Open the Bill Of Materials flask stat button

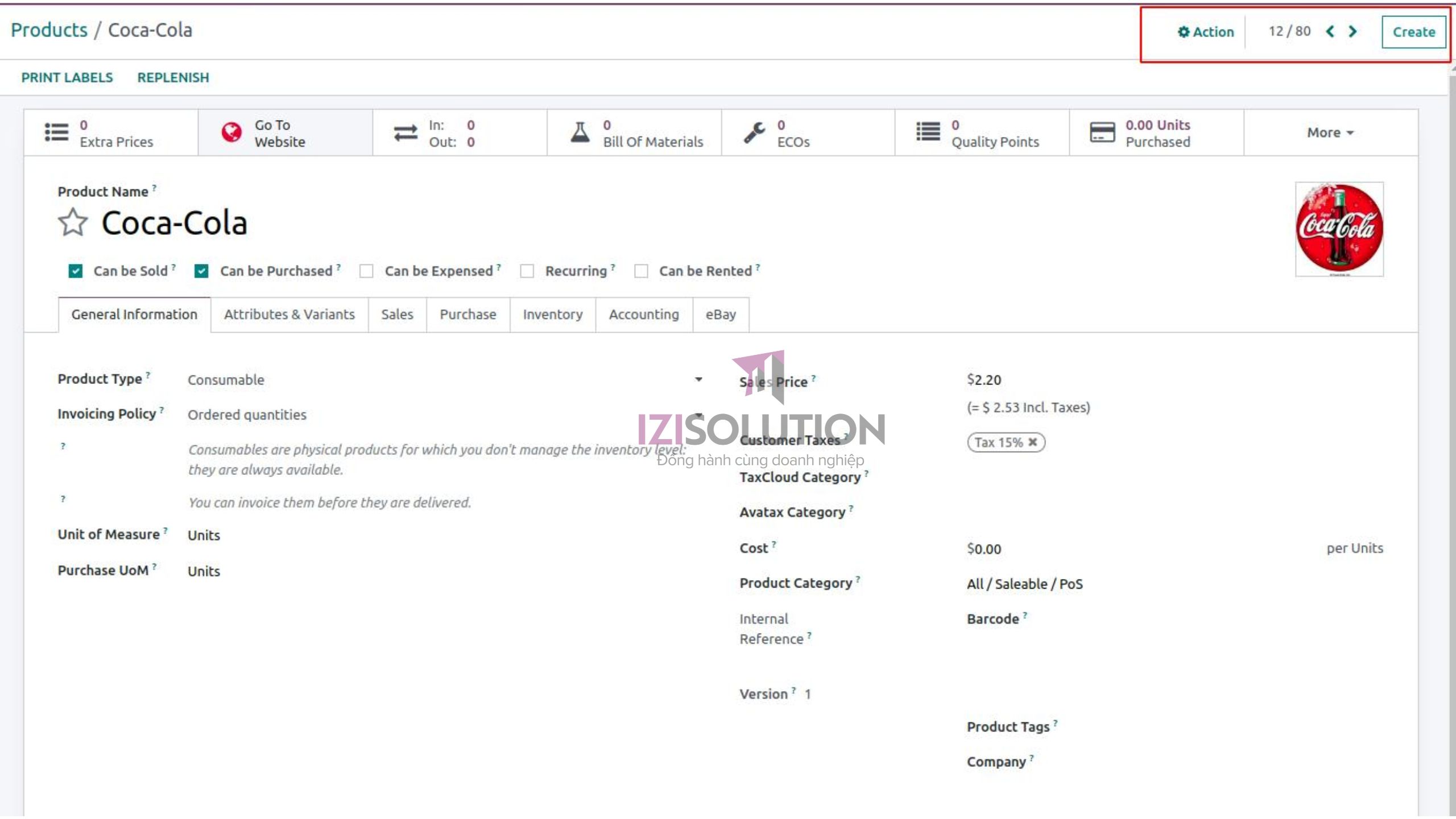[x=580, y=133]
